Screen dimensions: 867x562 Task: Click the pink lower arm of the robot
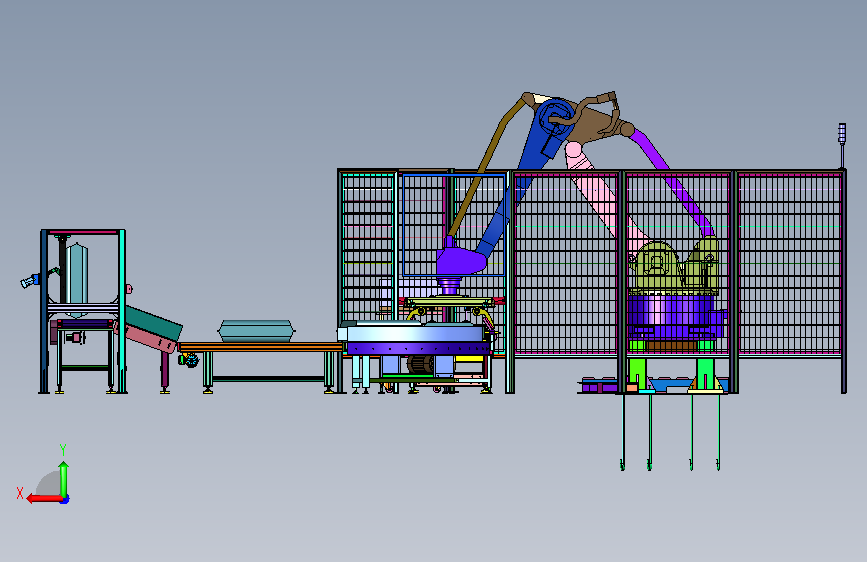click(603, 193)
